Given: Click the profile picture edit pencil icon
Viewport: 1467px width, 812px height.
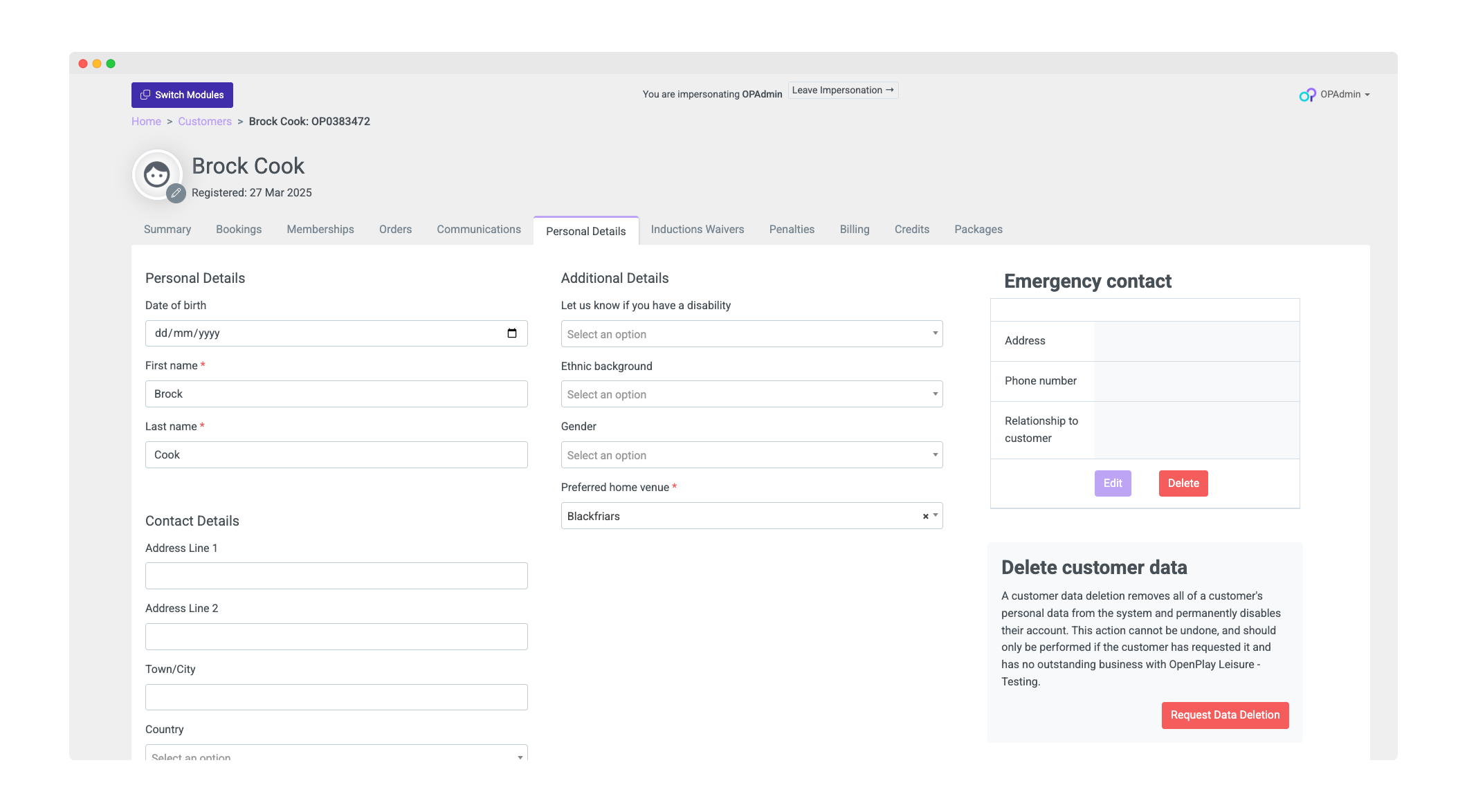Looking at the screenshot, I should pyautogui.click(x=176, y=193).
